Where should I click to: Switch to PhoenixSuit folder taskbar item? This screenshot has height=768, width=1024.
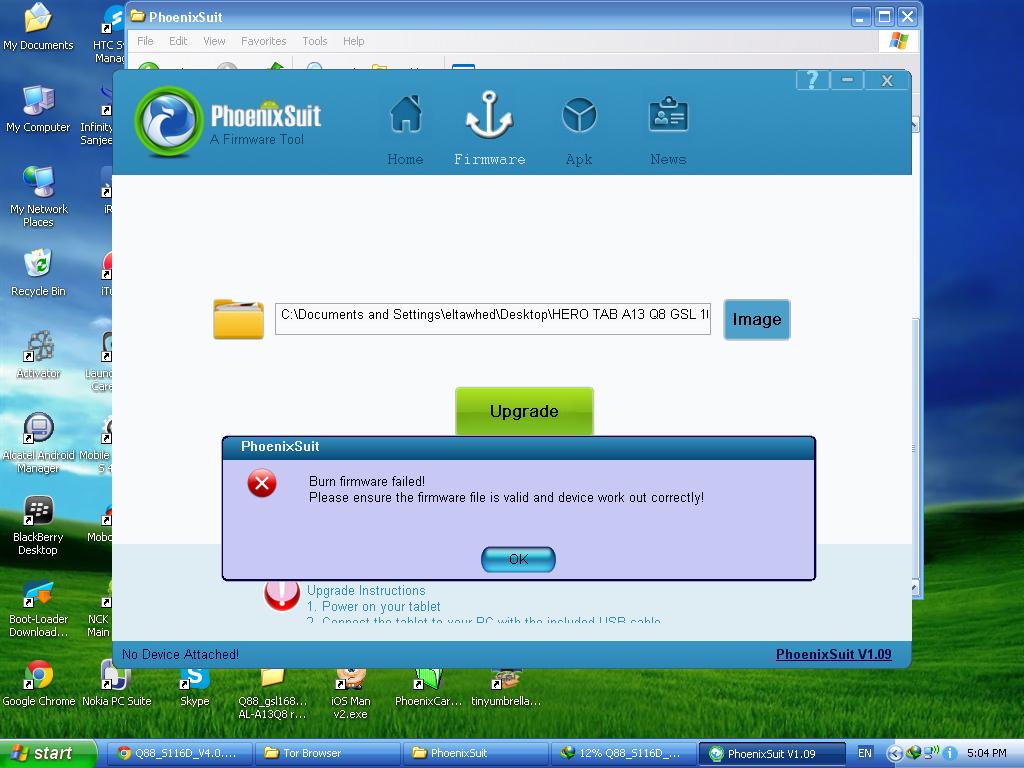[475, 753]
